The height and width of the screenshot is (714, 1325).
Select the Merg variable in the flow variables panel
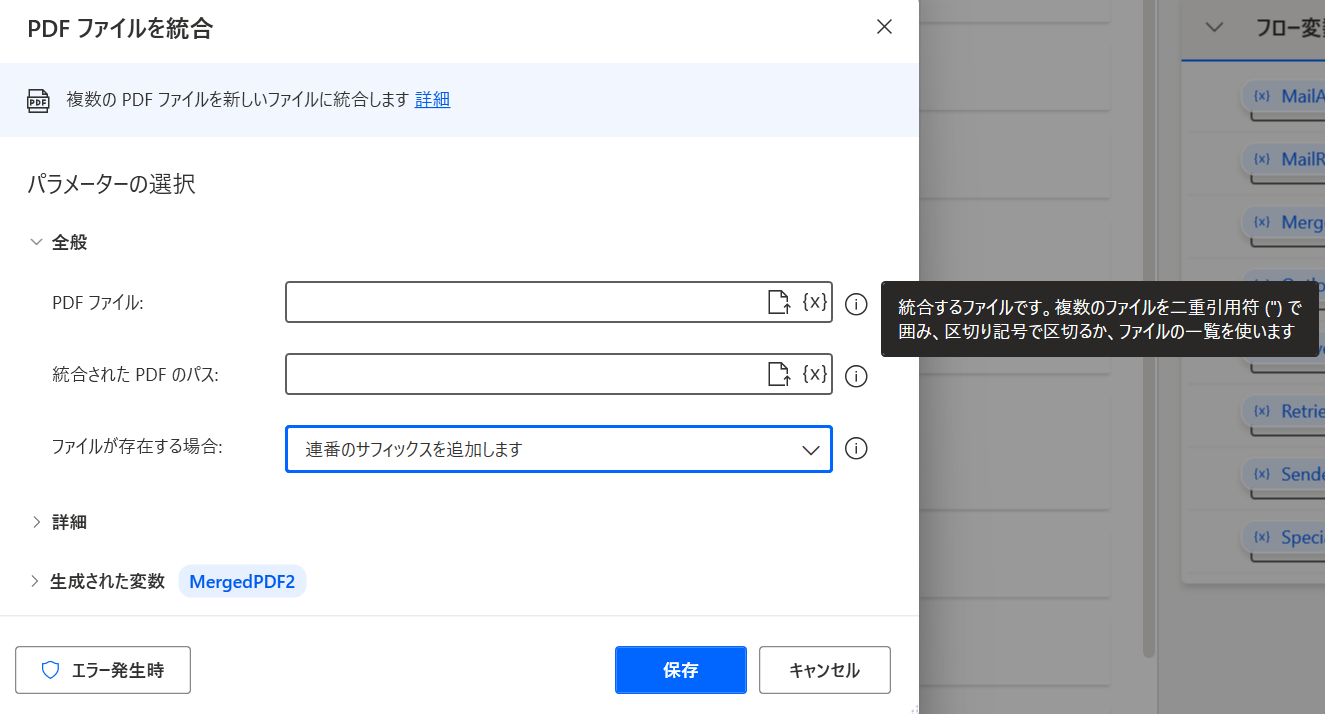[x=1284, y=223]
